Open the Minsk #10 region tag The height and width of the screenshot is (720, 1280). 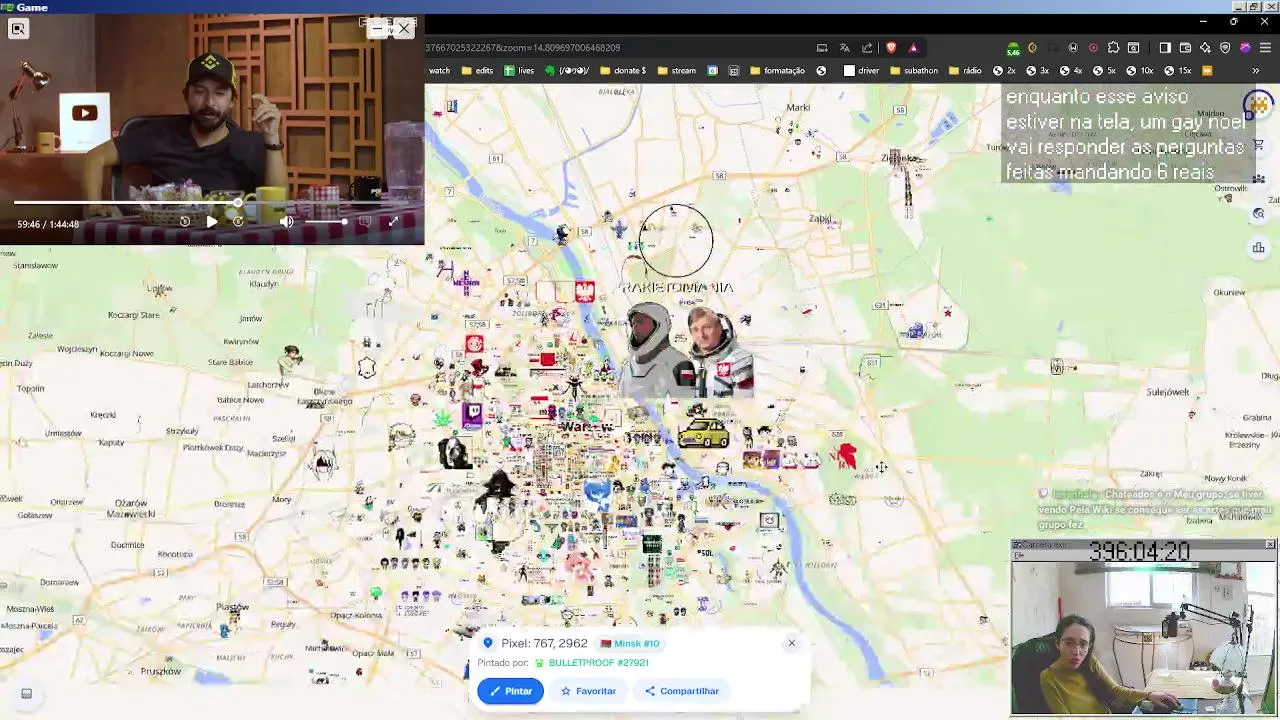(x=630, y=644)
